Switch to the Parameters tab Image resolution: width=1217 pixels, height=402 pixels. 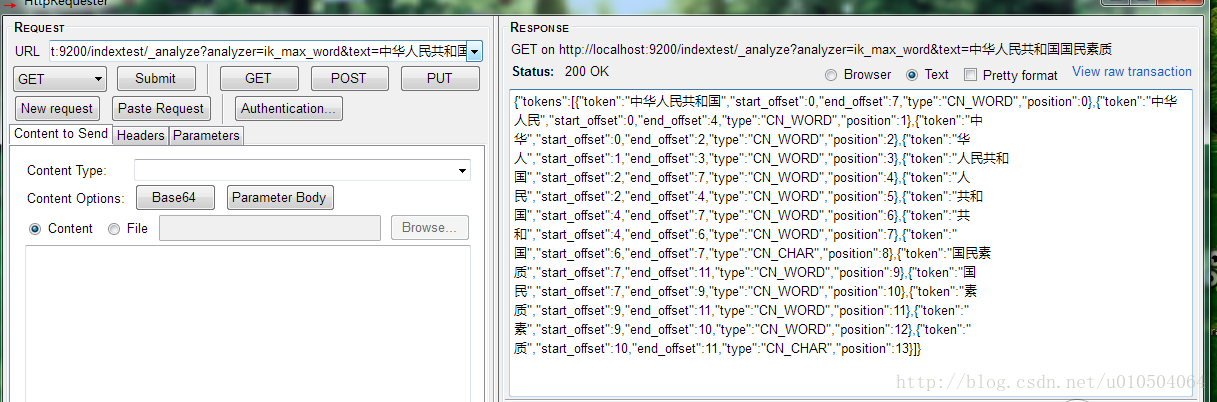206,135
